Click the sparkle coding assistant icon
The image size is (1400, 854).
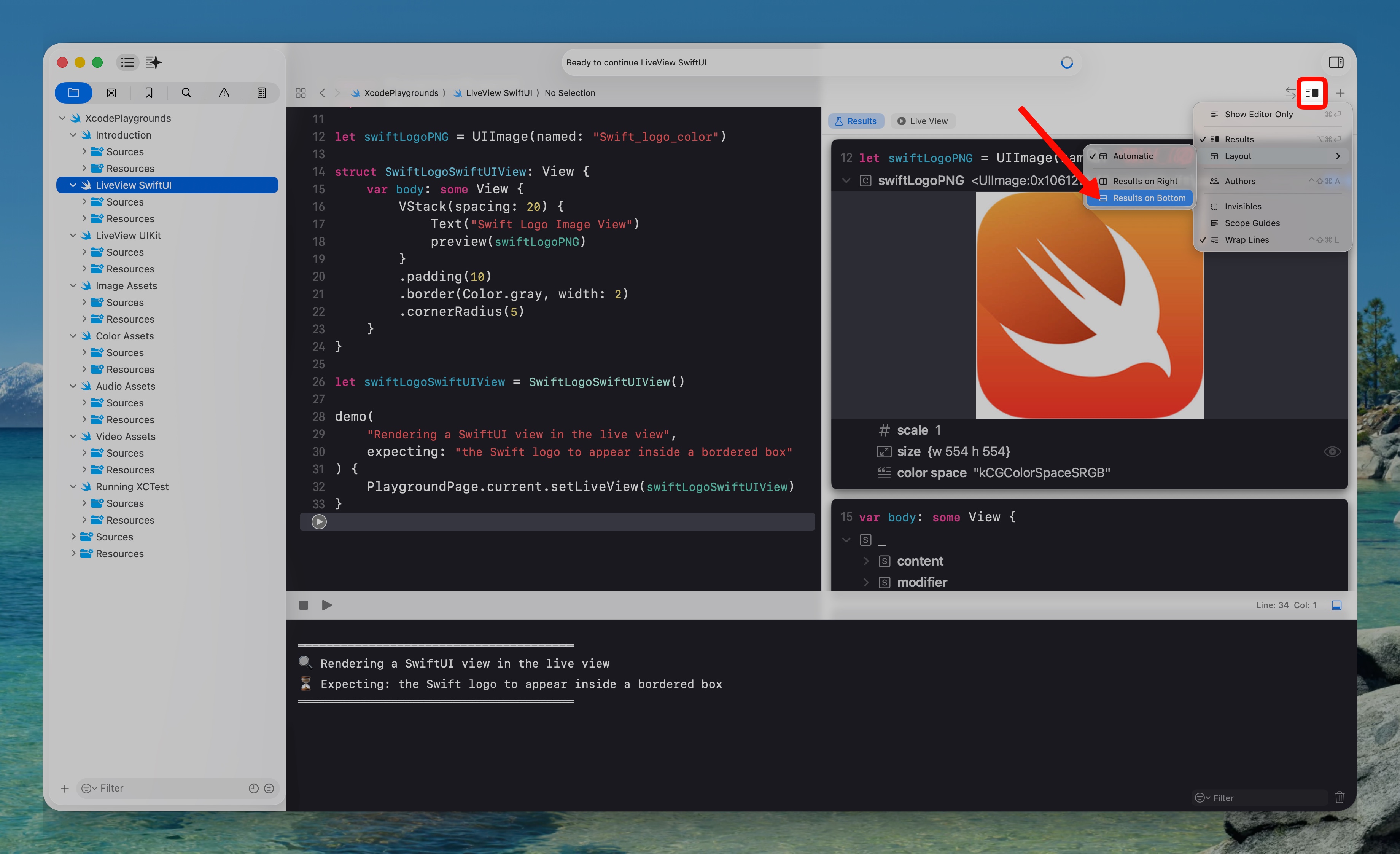tap(153, 62)
